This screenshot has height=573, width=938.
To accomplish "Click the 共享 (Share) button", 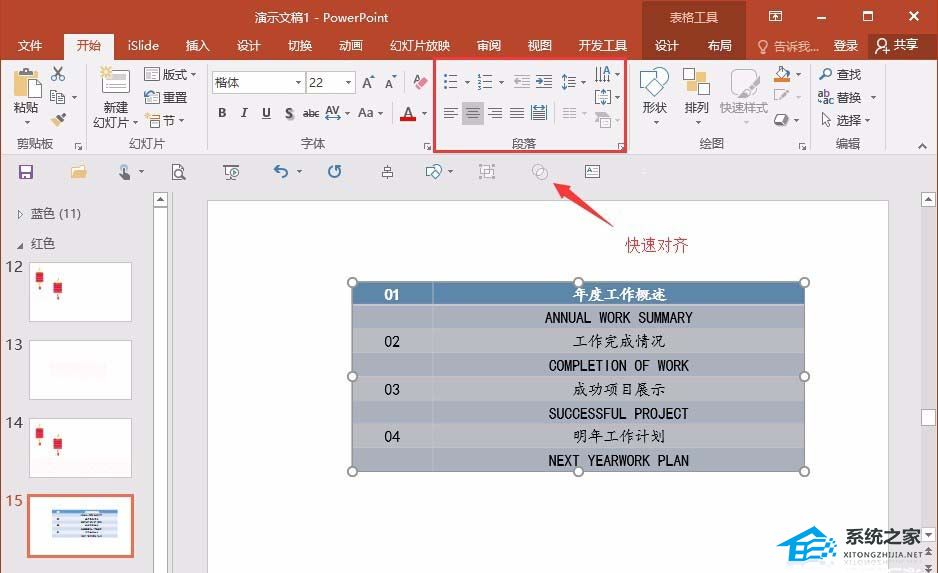I will pos(897,45).
